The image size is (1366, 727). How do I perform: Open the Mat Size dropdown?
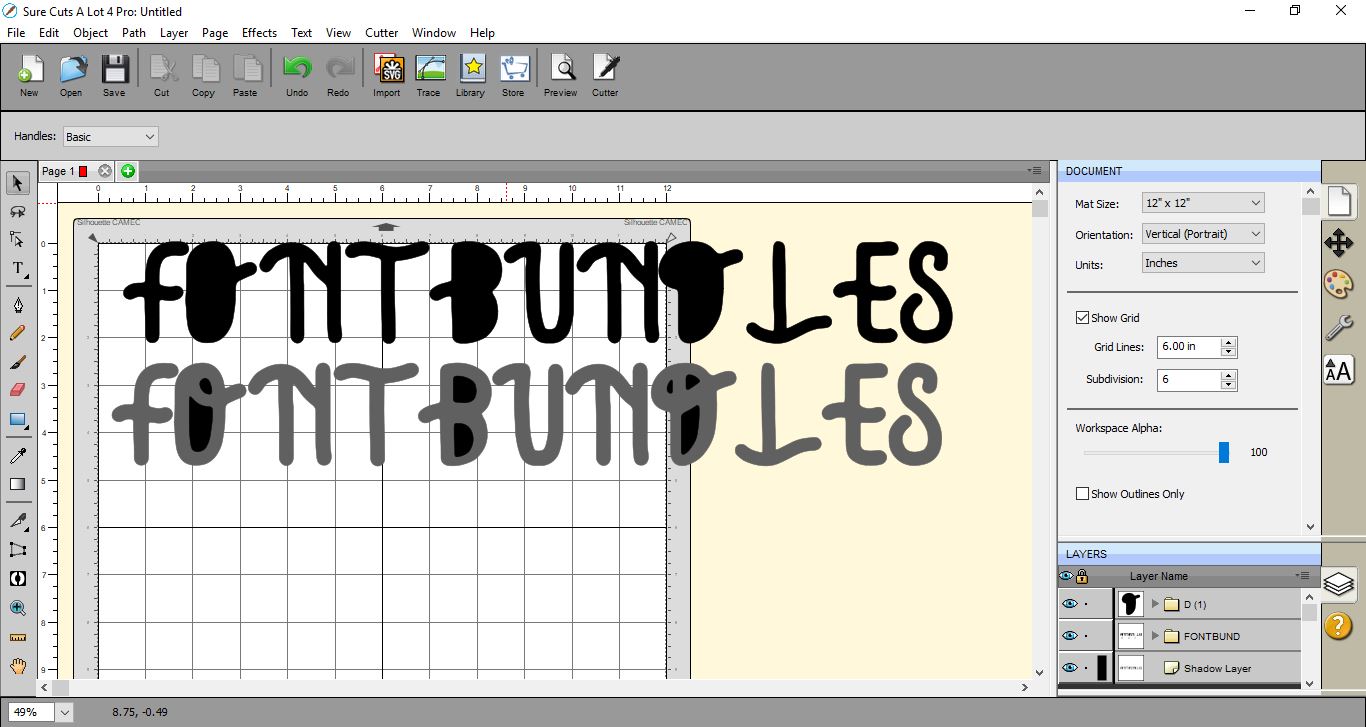[x=1203, y=203]
